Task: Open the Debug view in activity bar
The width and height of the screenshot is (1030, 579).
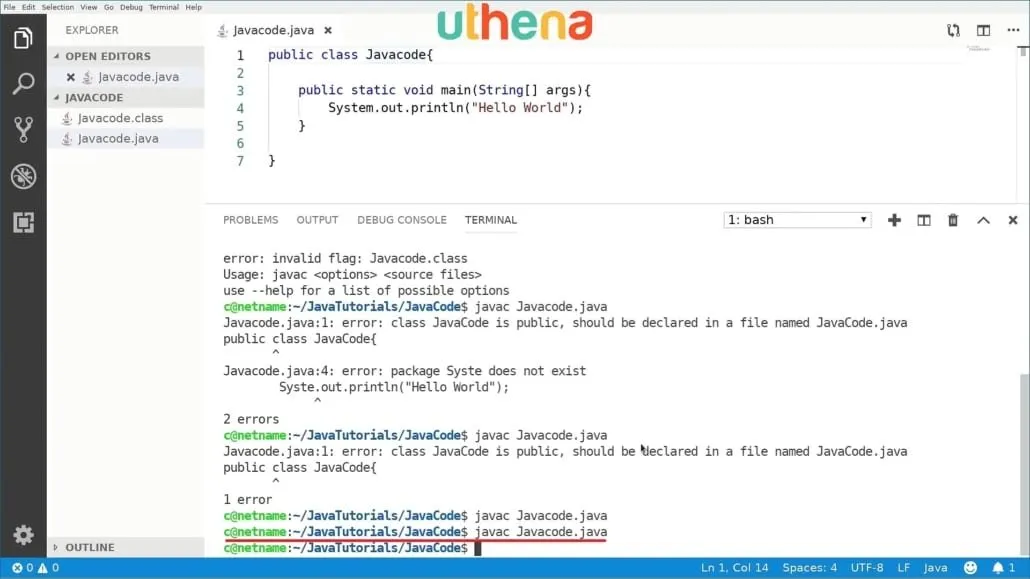Action: (23, 176)
